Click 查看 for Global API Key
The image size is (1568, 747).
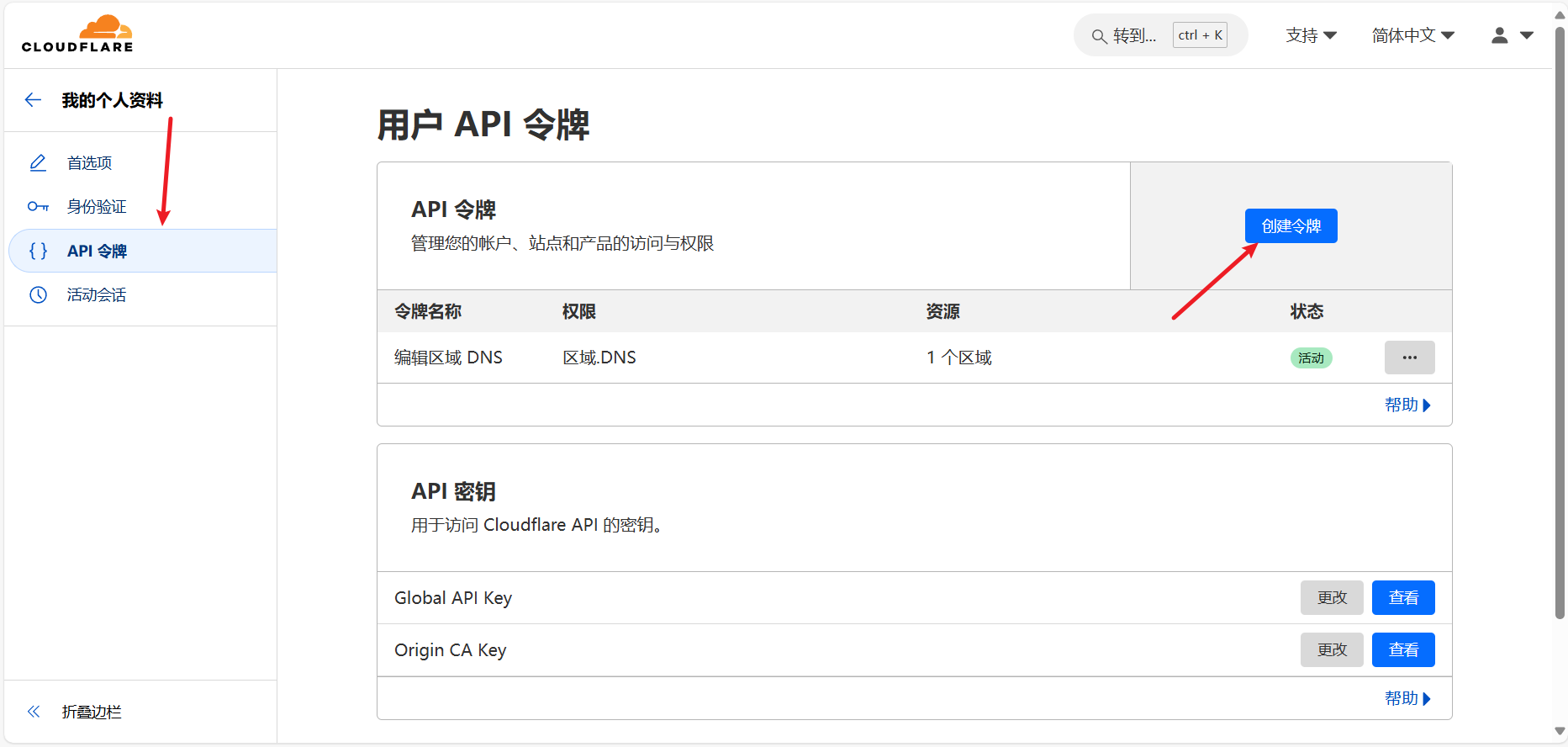coord(1403,598)
